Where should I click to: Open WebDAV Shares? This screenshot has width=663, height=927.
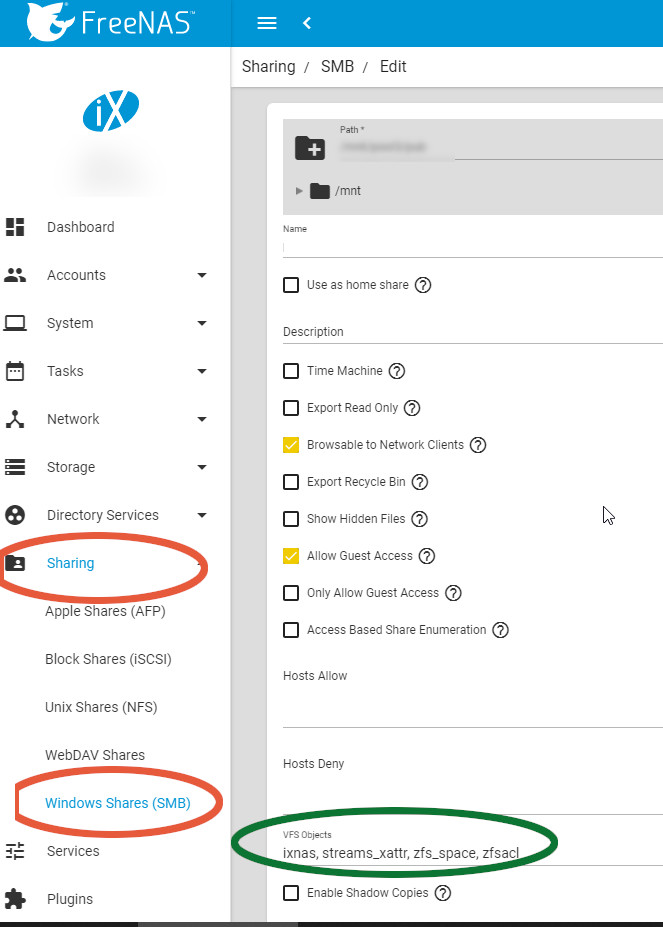pos(95,755)
